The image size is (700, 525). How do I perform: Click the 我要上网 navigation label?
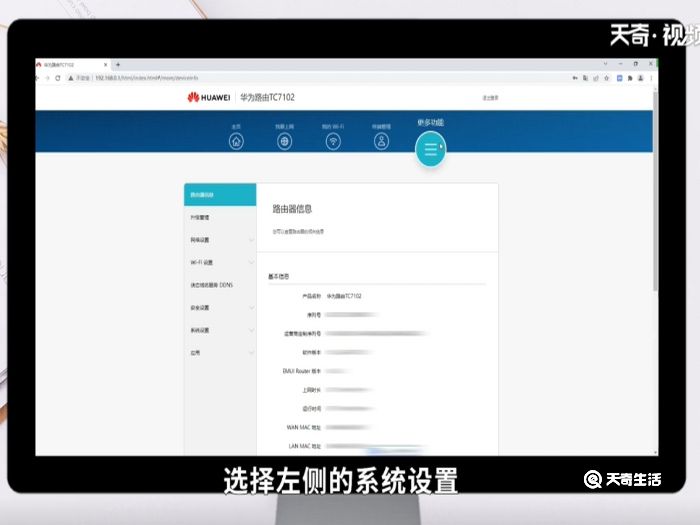click(x=284, y=127)
